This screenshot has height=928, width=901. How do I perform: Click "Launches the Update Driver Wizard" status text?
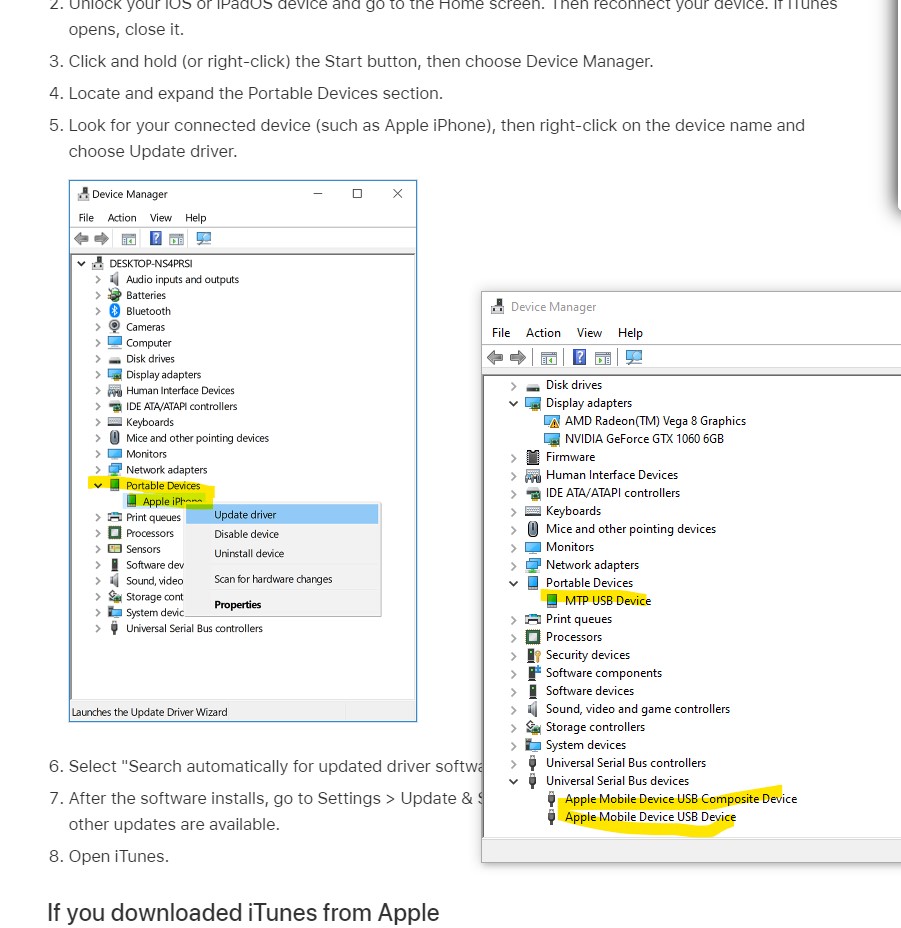click(149, 712)
